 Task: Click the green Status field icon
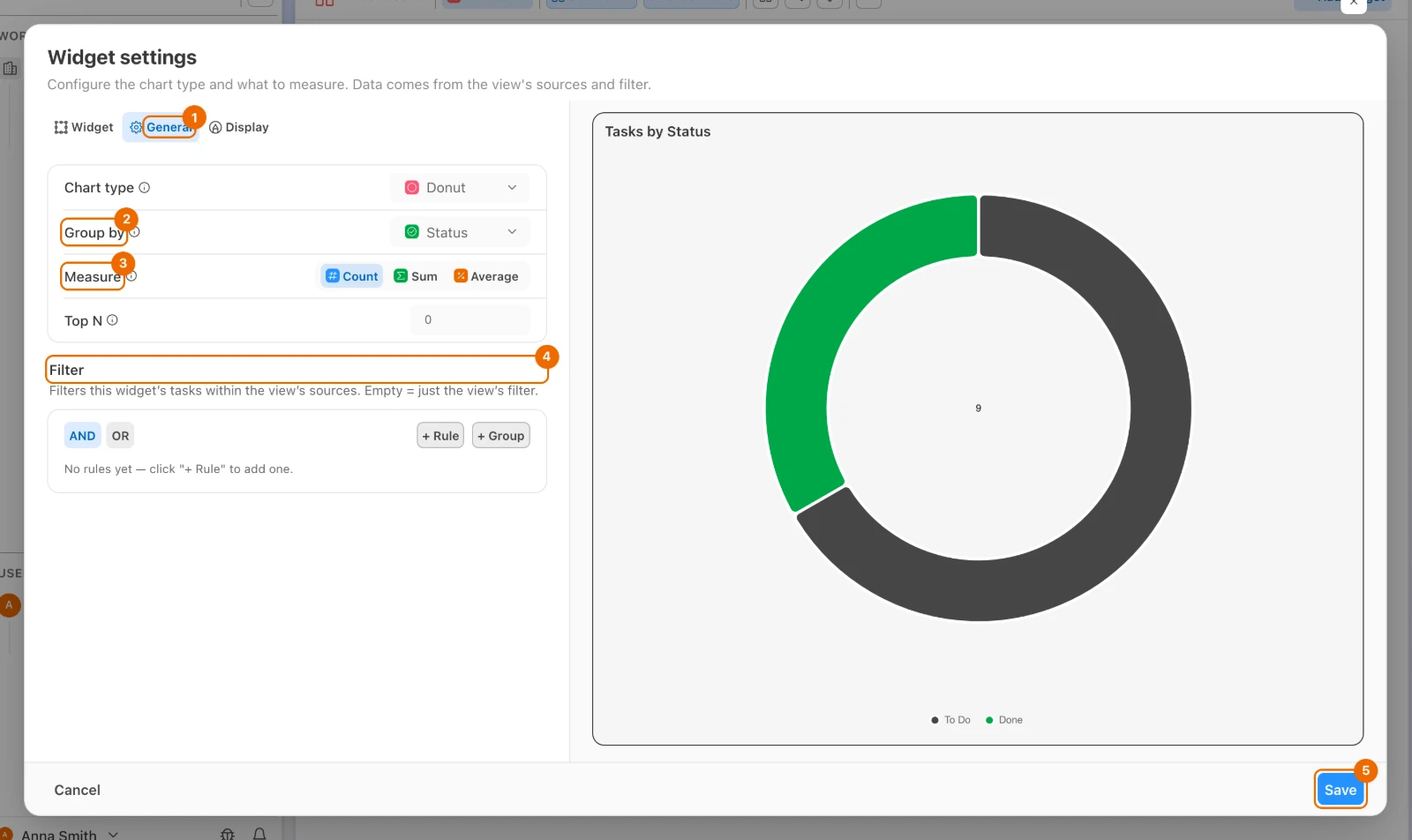(x=411, y=232)
